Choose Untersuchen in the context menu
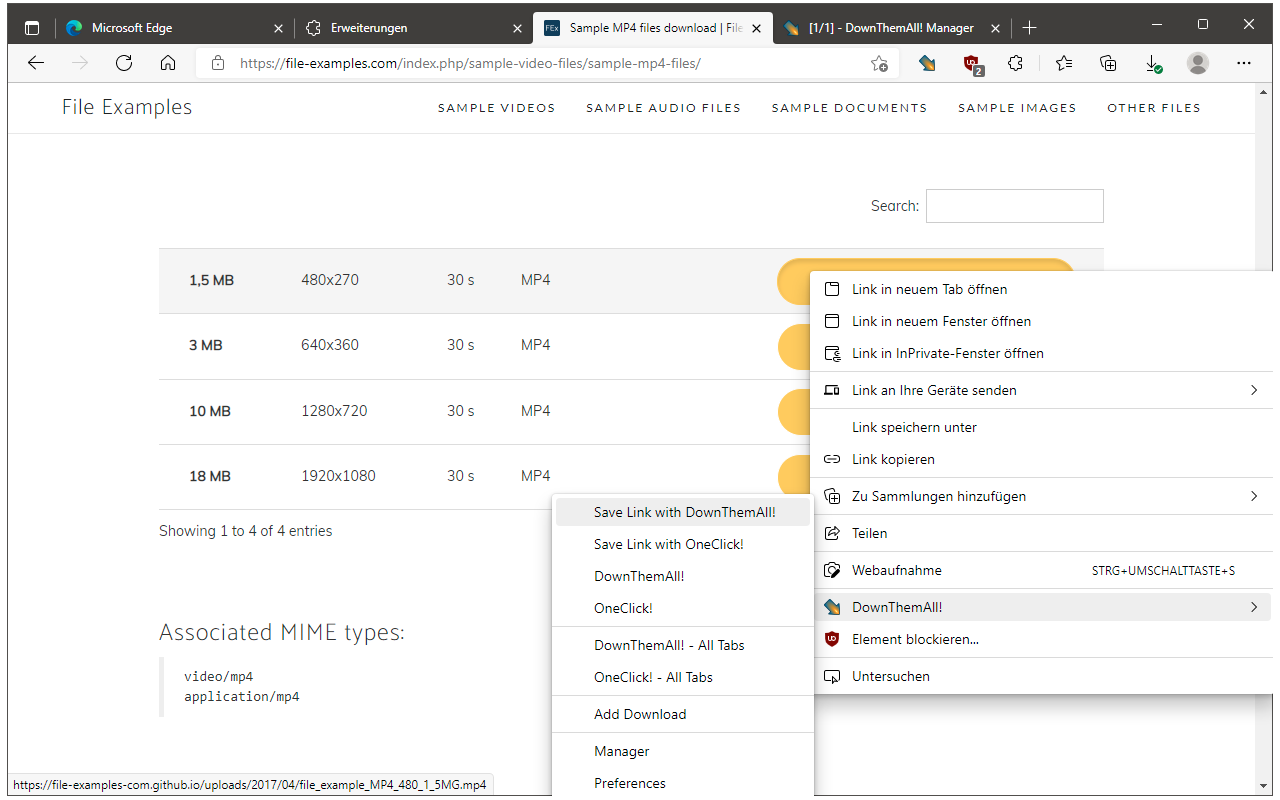The height and width of the screenshot is (800, 1280). point(1043,676)
